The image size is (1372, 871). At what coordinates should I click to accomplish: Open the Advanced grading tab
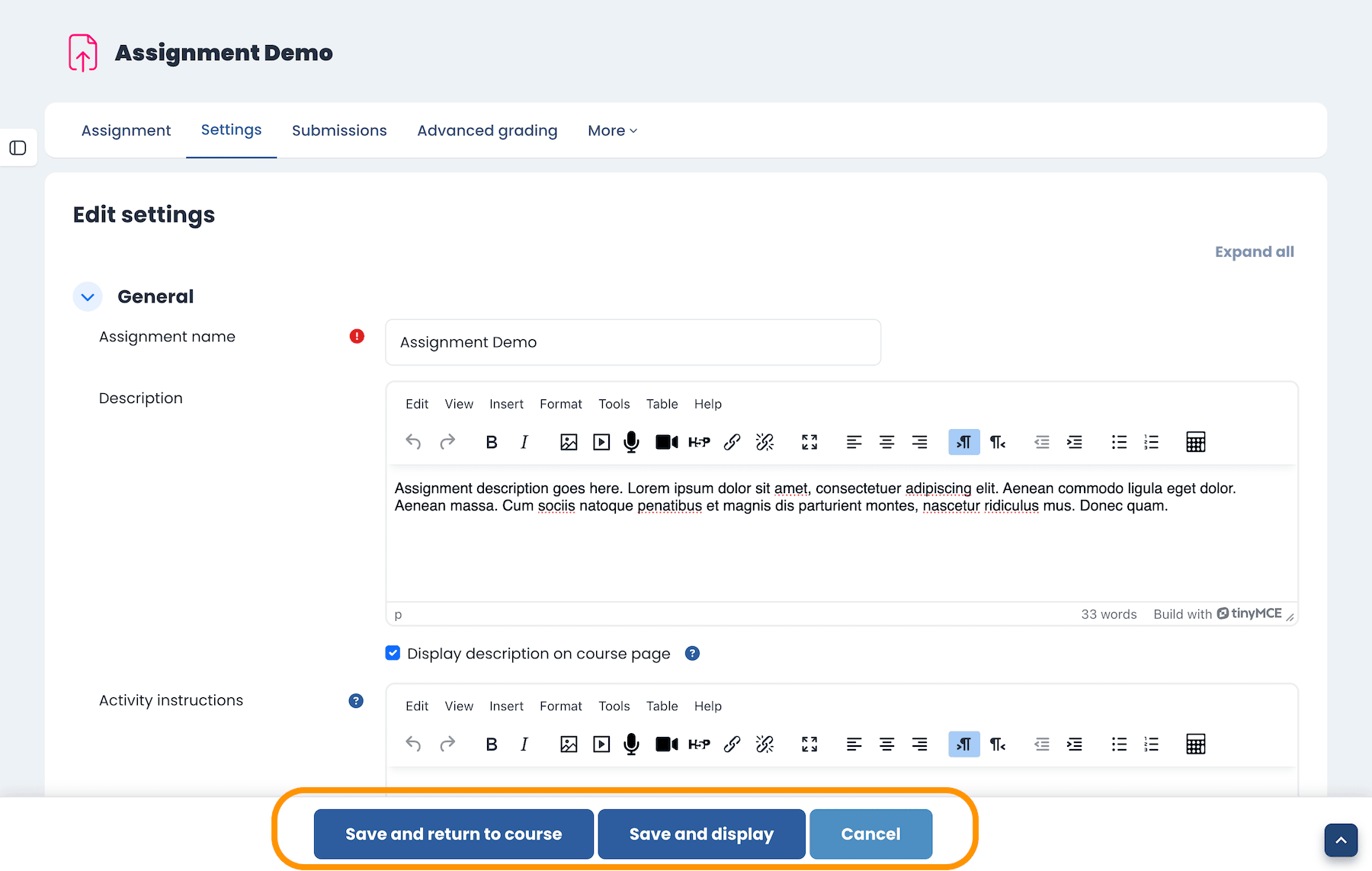tap(487, 131)
